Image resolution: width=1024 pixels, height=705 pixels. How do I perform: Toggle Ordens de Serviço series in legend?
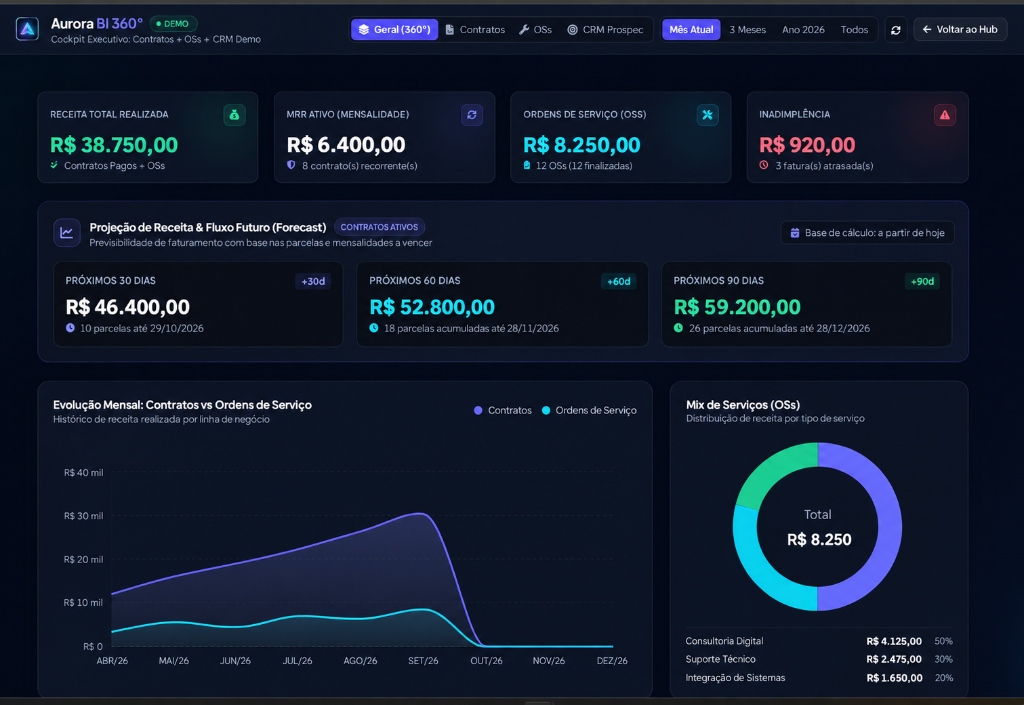pos(589,410)
